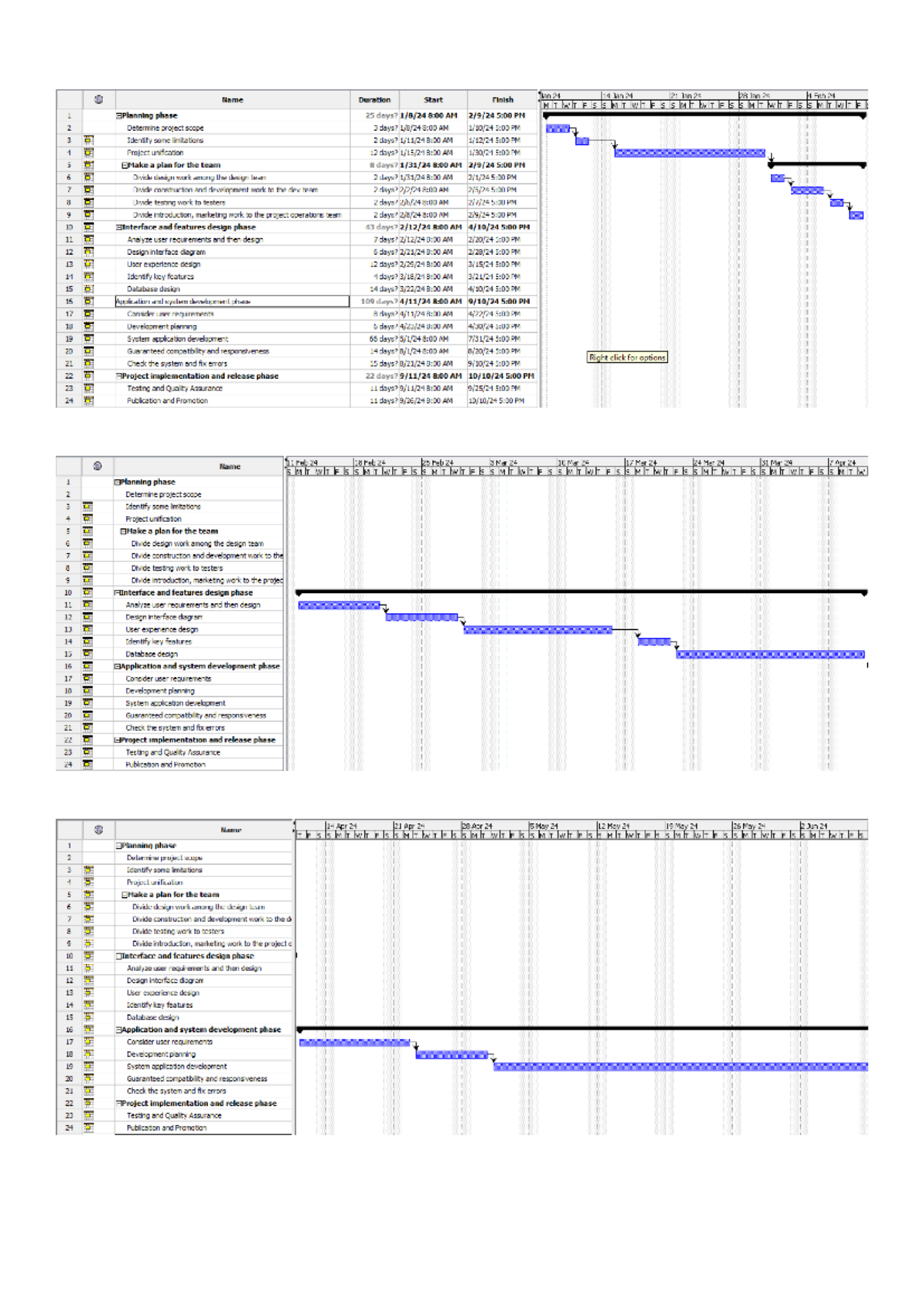Select the Database design bar in the 11 Feb 24 chart
This screenshot has height=1306, width=924.
click(770, 655)
